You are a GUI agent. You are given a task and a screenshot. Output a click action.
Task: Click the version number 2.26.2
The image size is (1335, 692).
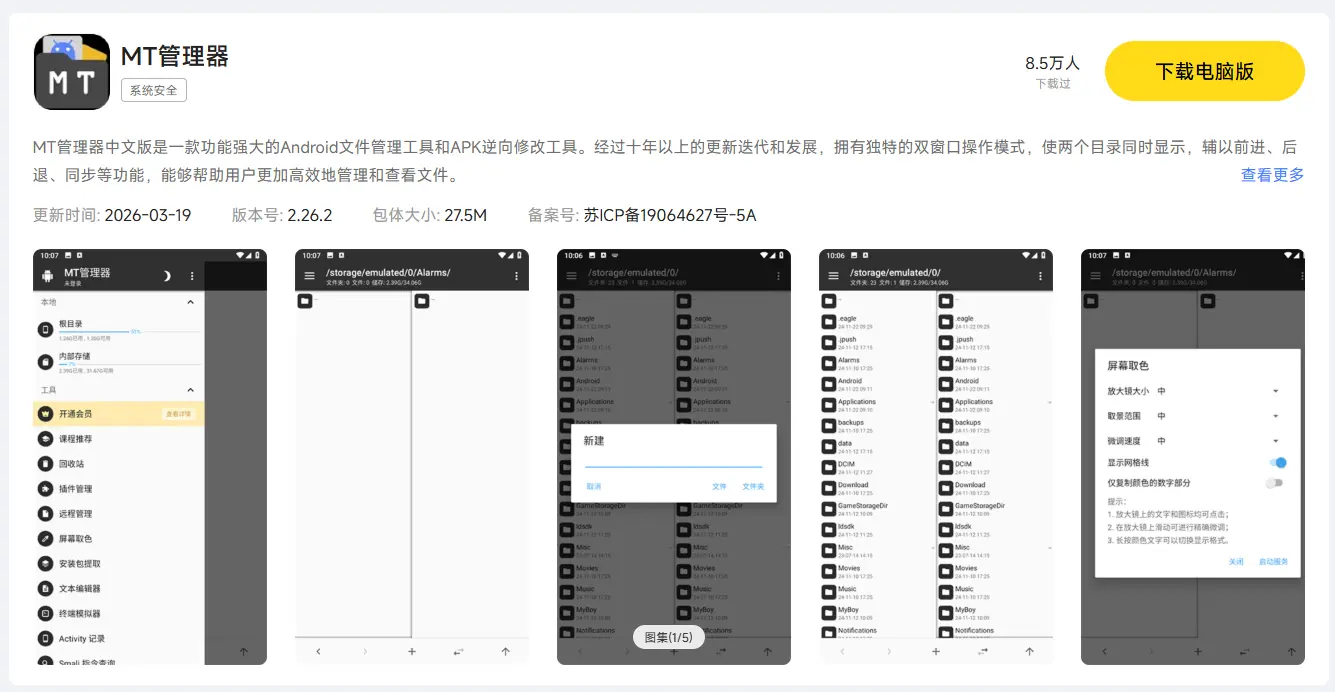pyautogui.click(x=310, y=215)
